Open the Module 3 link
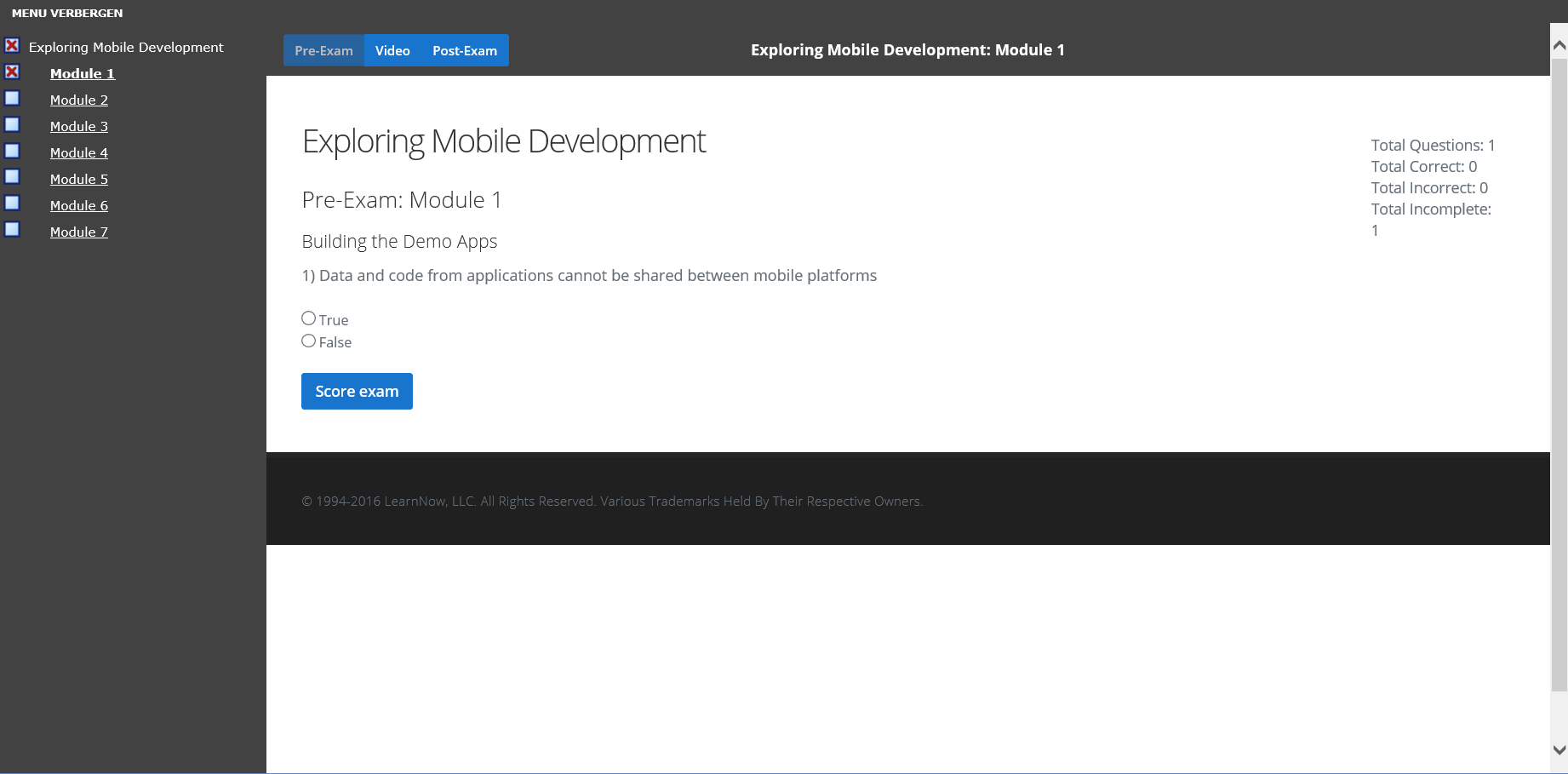 click(79, 127)
